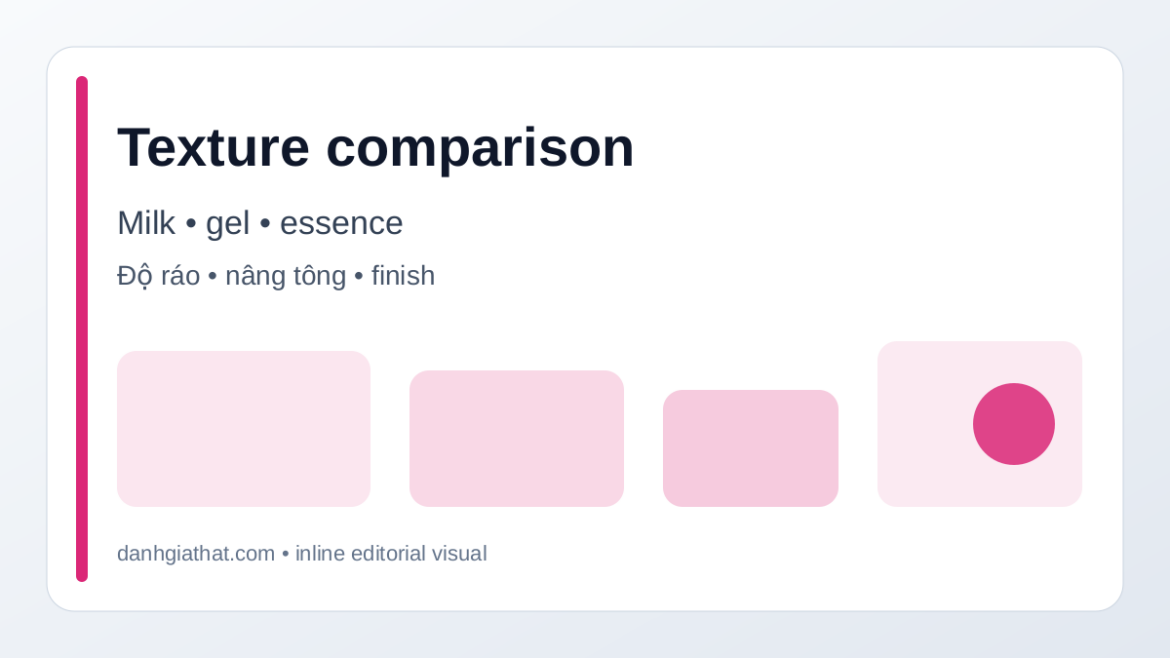Click the text nâng tông

[286, 277]
